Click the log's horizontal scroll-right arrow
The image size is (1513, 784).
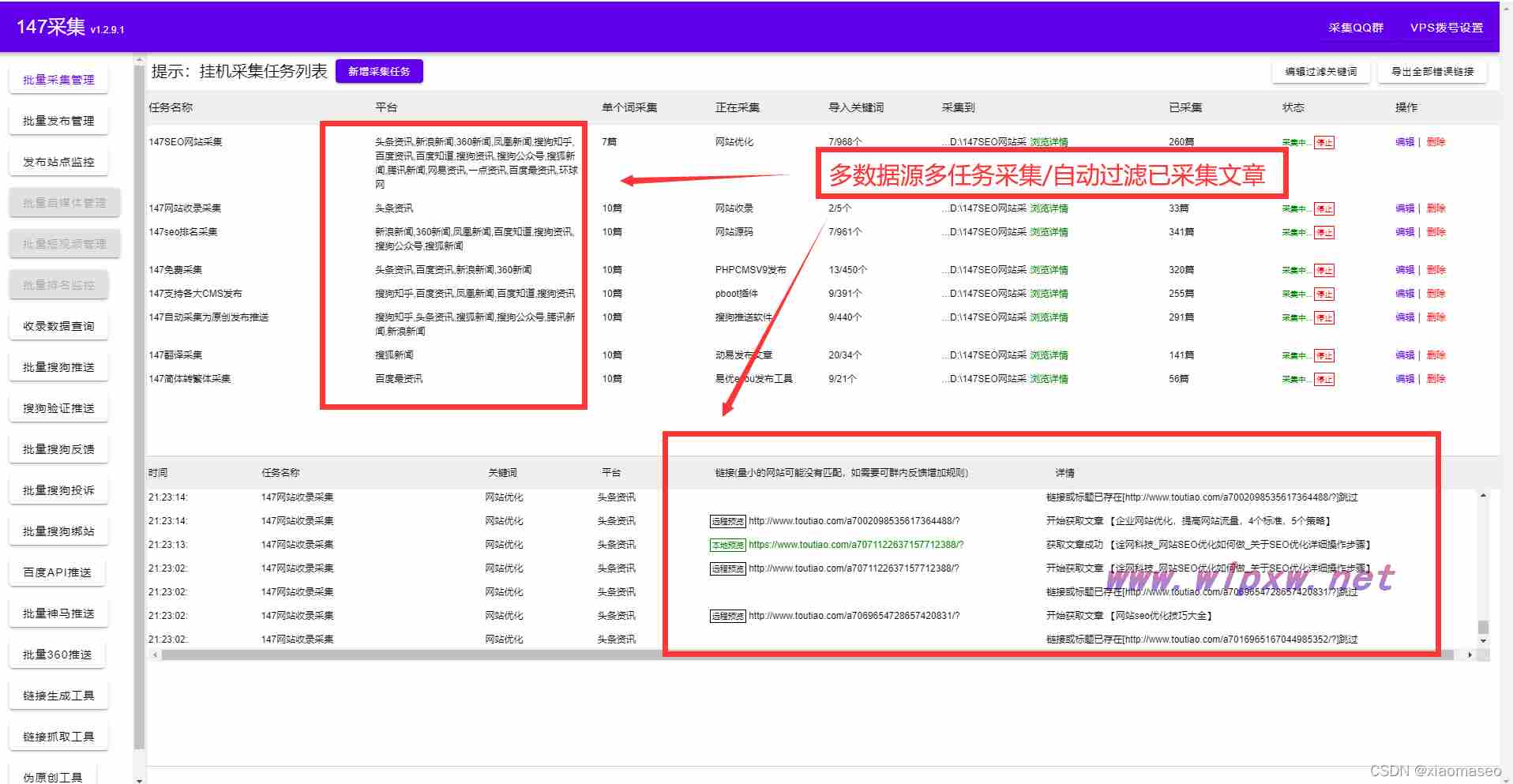1470,655
